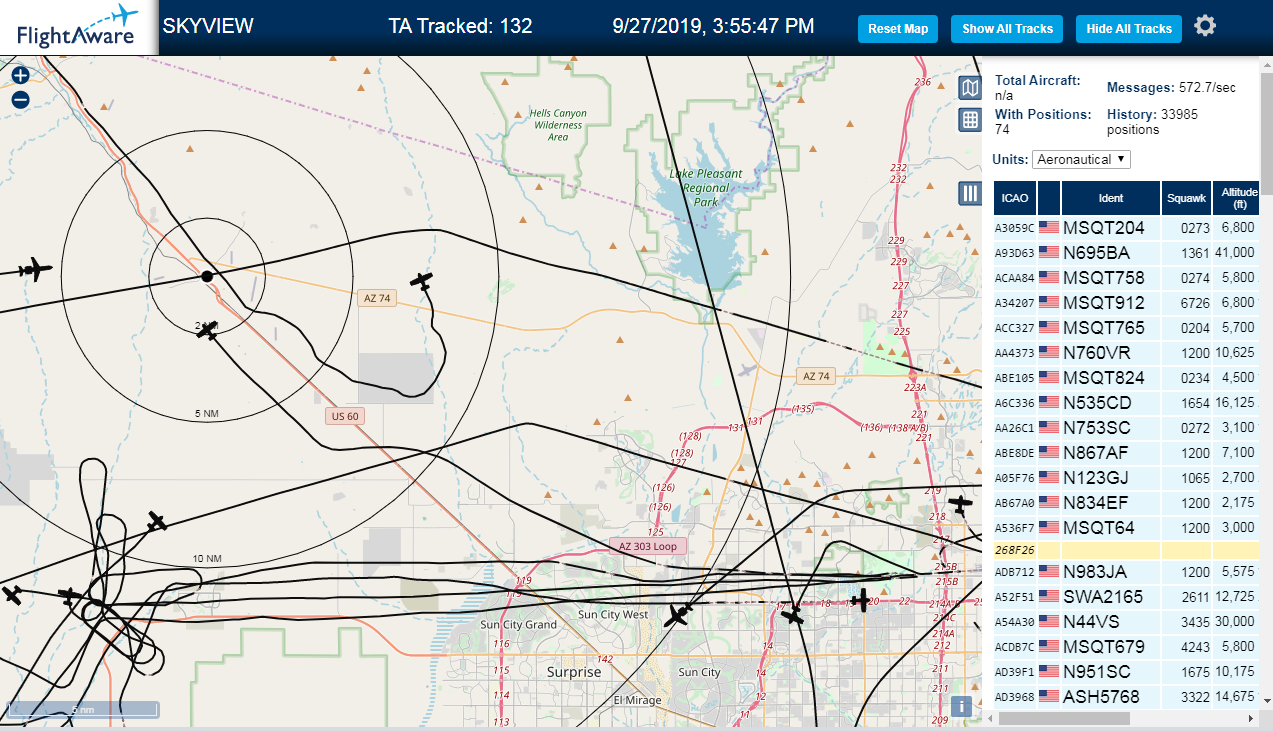The image size is (1273, 731).
Task: Select the MSQT824 aircraft row
Action: pos(1127,377)
